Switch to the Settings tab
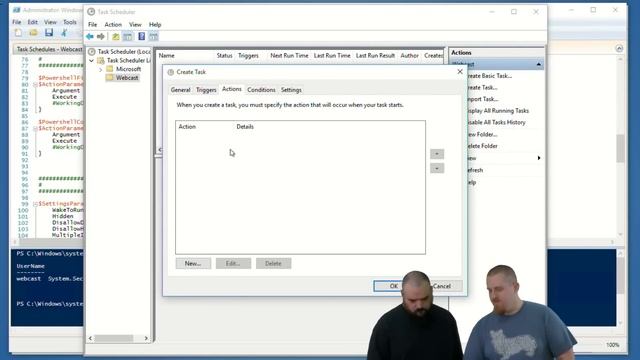The width and height of the screenshot is (640, 360). 291,90
